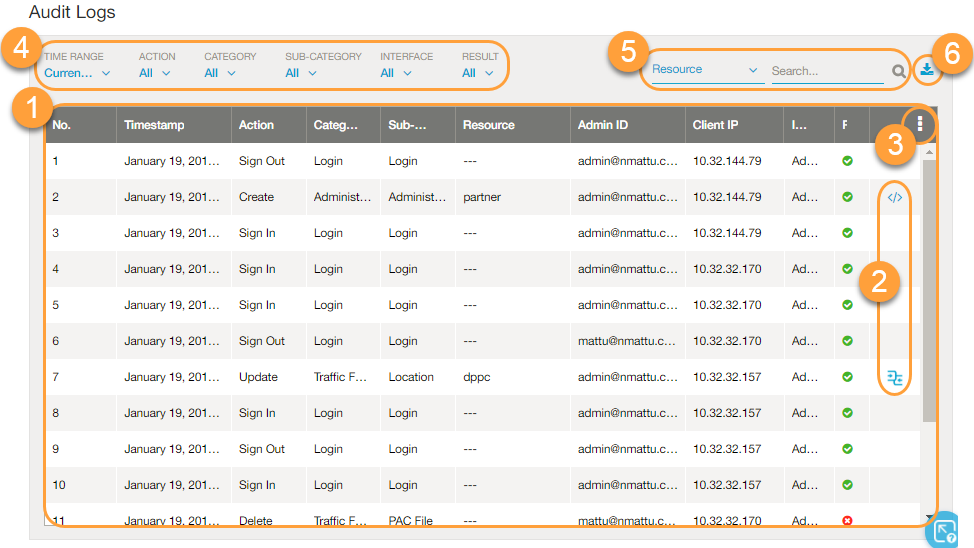Image resolution: width=974 pixels, height=548 pixels.
Task: Click the Categ... column header
Action: [x=343, y=125]
